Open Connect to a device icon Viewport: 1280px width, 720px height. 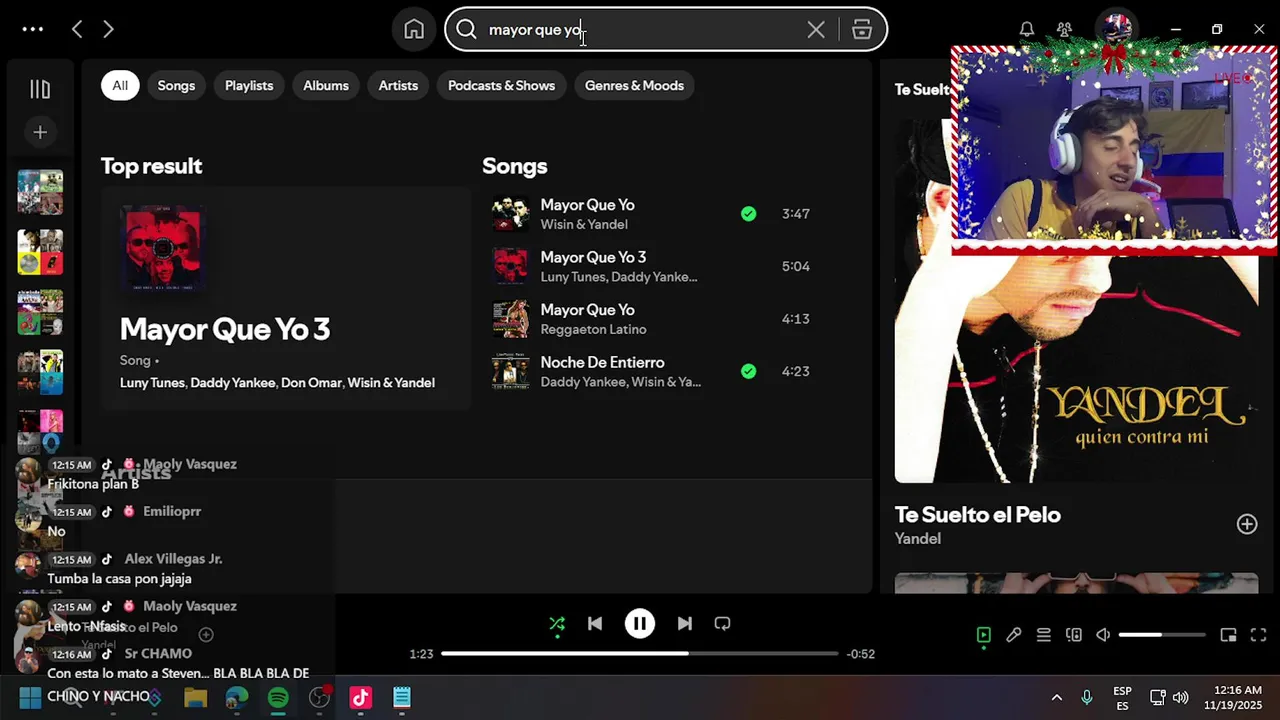point(1073,635)
